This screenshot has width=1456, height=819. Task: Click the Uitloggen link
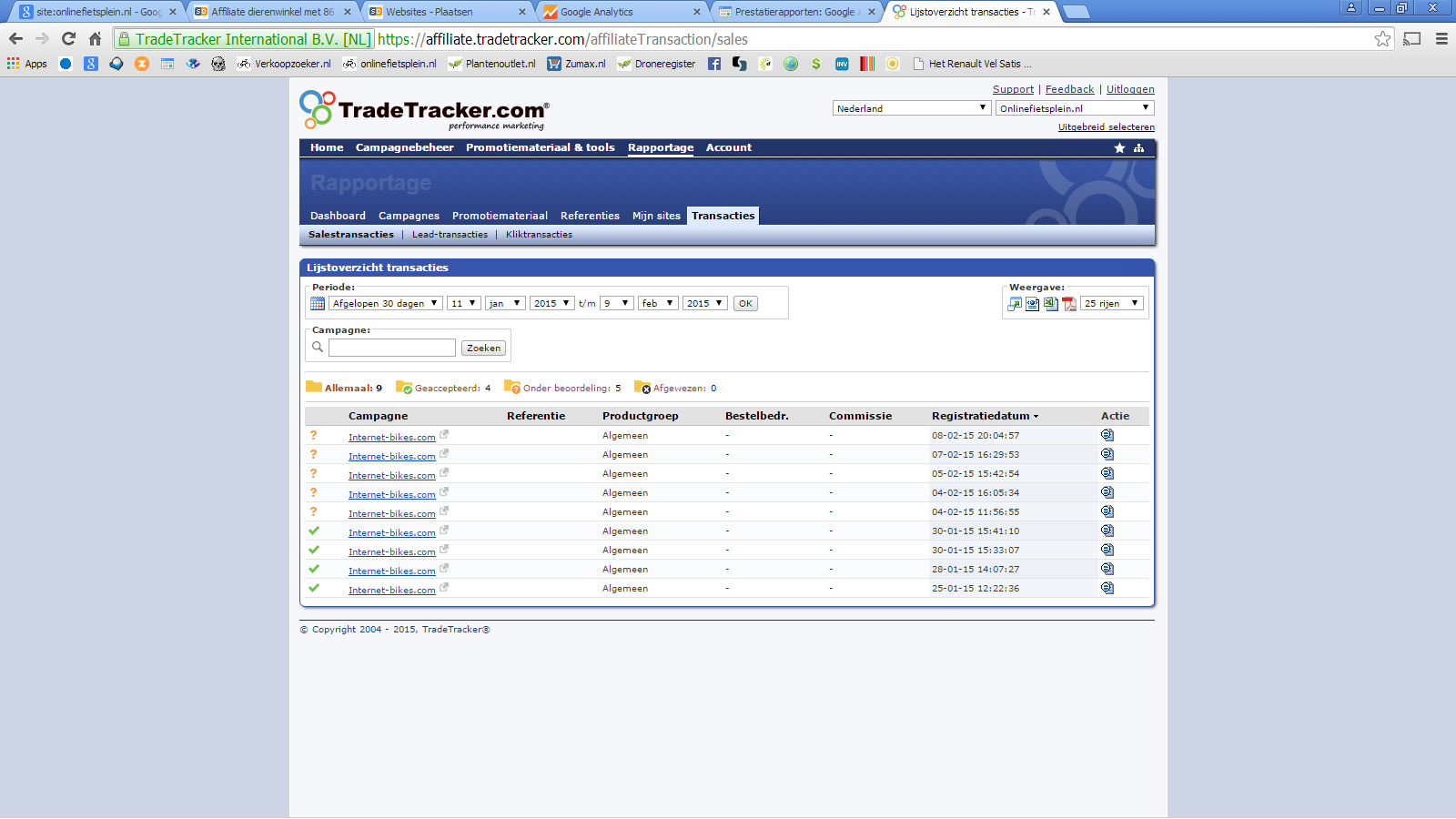pos(1130,89)
